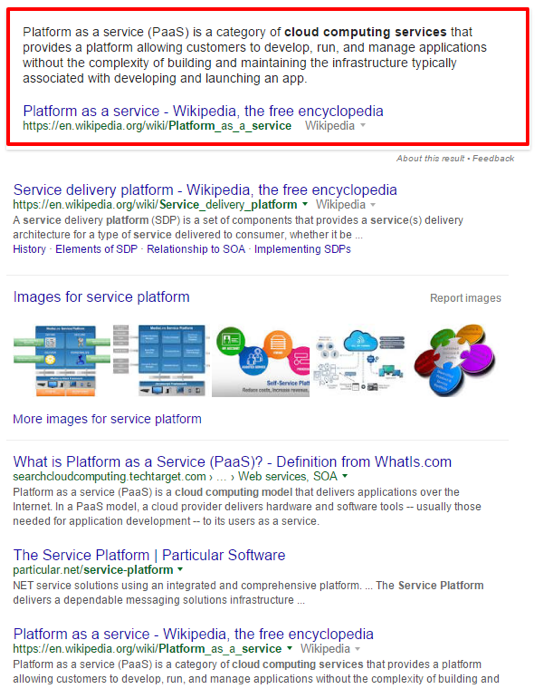Select the Self-Service Platform image thumbnail
Viewport: 544px width, 689px height.
[261, 361]
